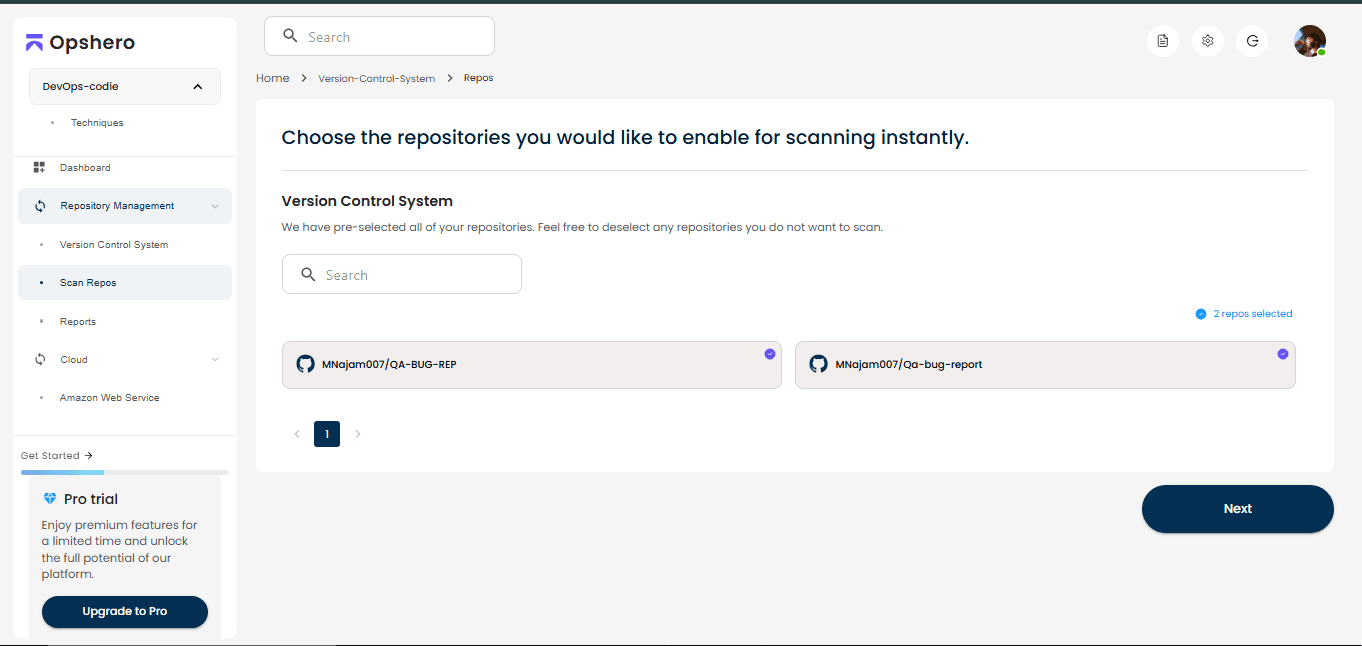Go to Reports in sidebar

click(x=78, y=322)
